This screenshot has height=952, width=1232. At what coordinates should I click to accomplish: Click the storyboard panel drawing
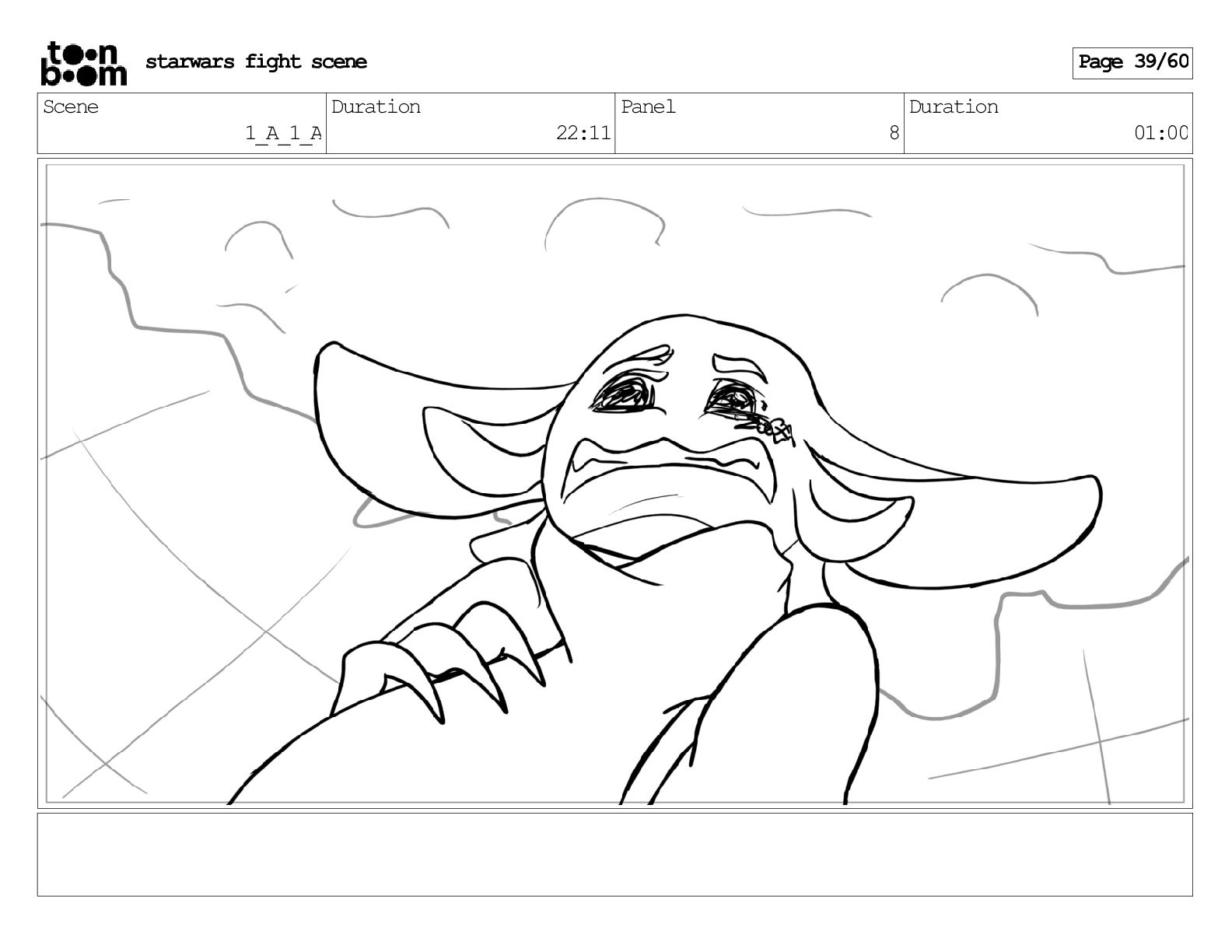click(614, 483)
